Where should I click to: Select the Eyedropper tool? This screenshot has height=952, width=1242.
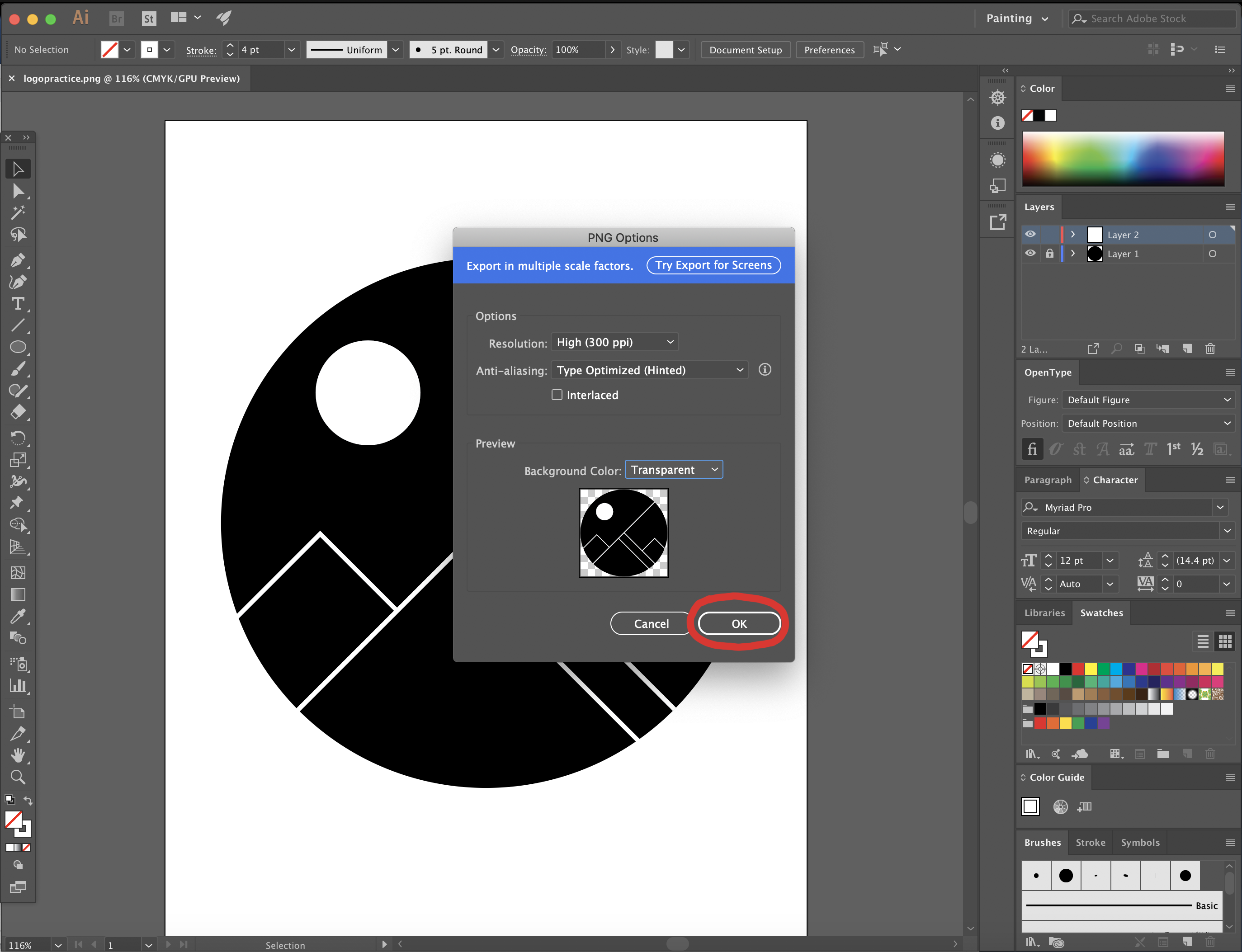coord(19,616)
